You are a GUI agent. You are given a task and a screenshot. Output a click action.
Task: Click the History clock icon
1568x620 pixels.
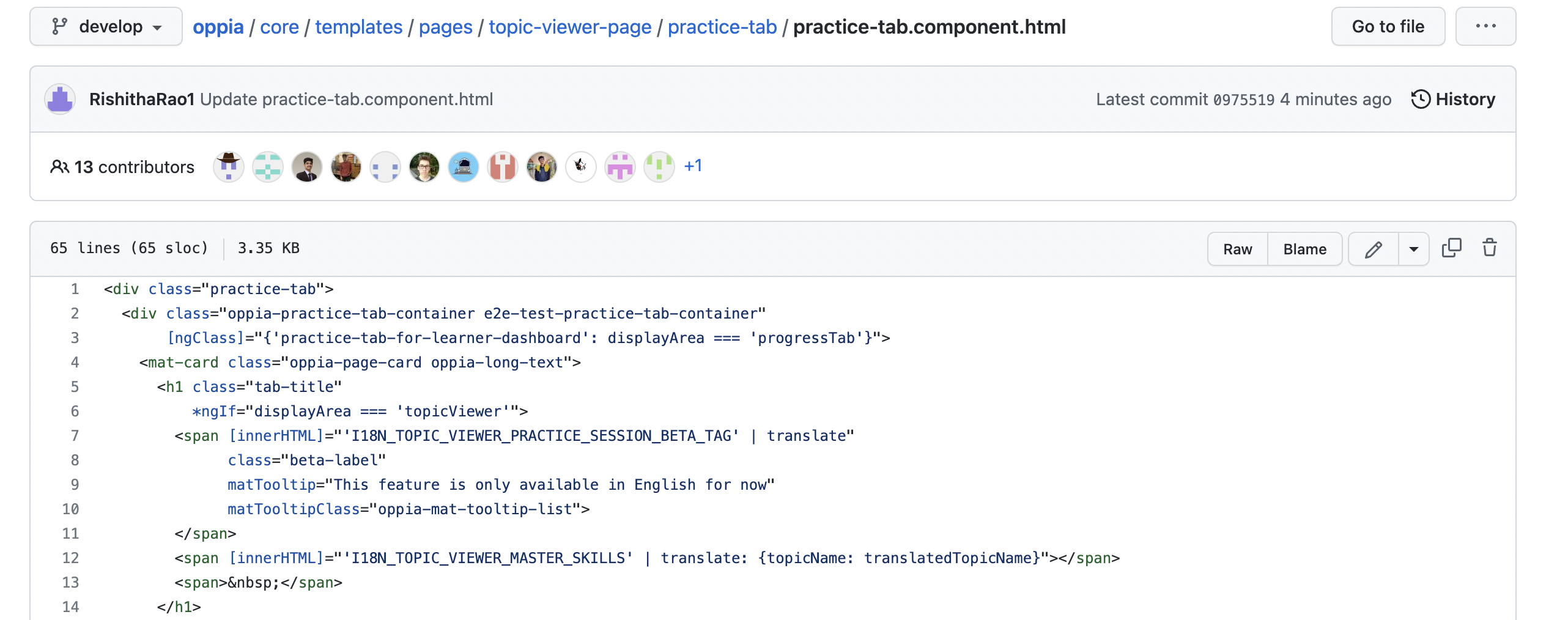[1420, 98]
